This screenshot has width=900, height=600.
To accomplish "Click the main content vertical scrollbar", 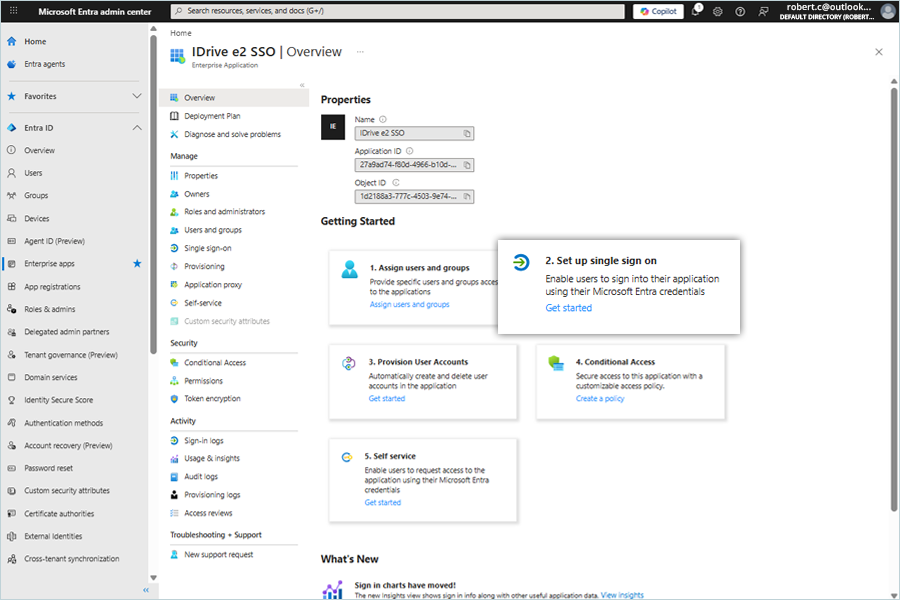I will click(x=894, y=299).
